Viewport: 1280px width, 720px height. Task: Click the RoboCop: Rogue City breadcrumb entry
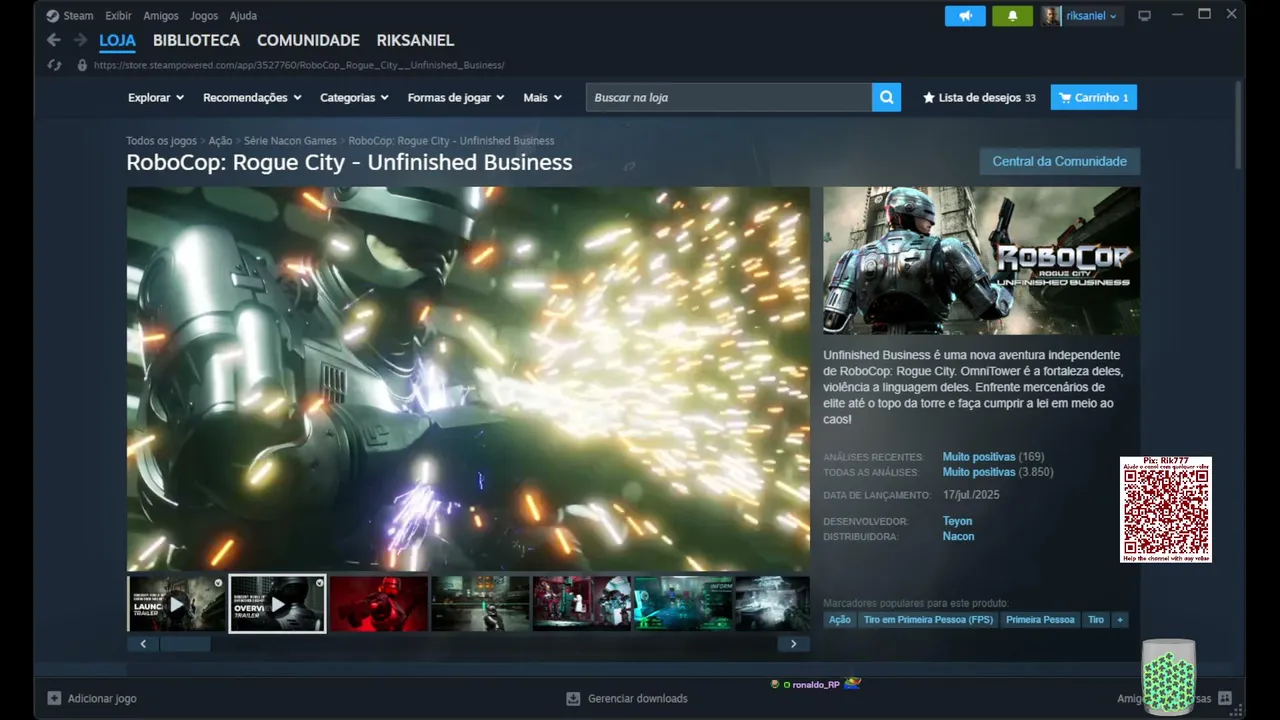tap(451, 141)
